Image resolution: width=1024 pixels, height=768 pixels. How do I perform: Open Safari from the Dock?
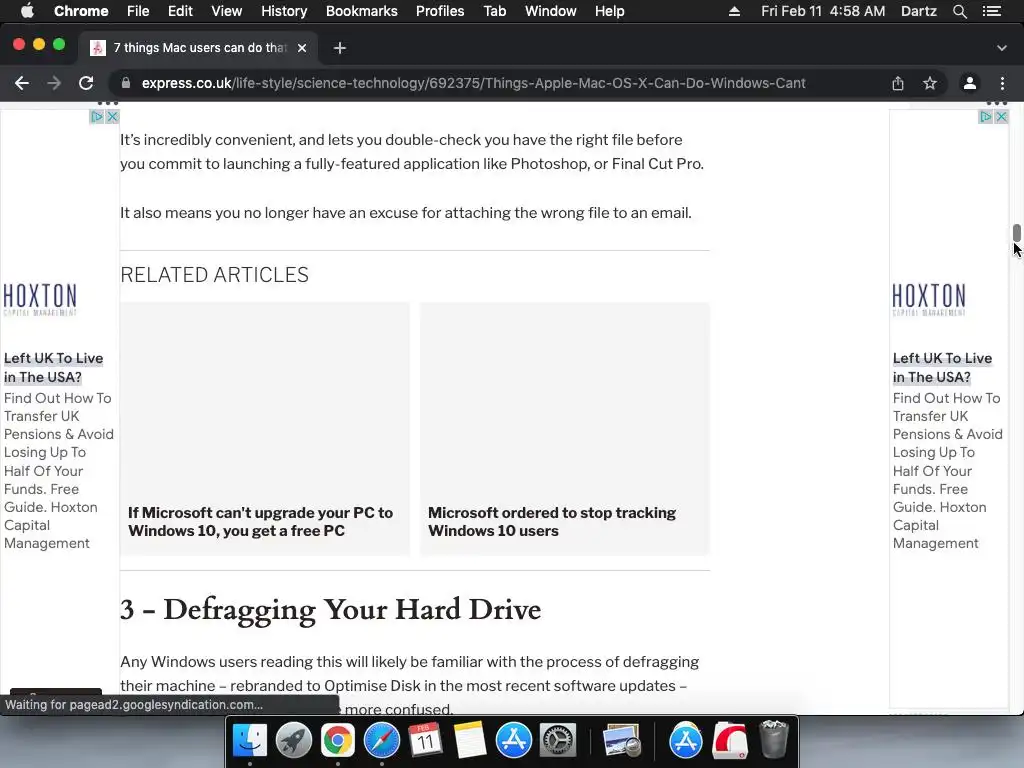click(x=381, y=741)
